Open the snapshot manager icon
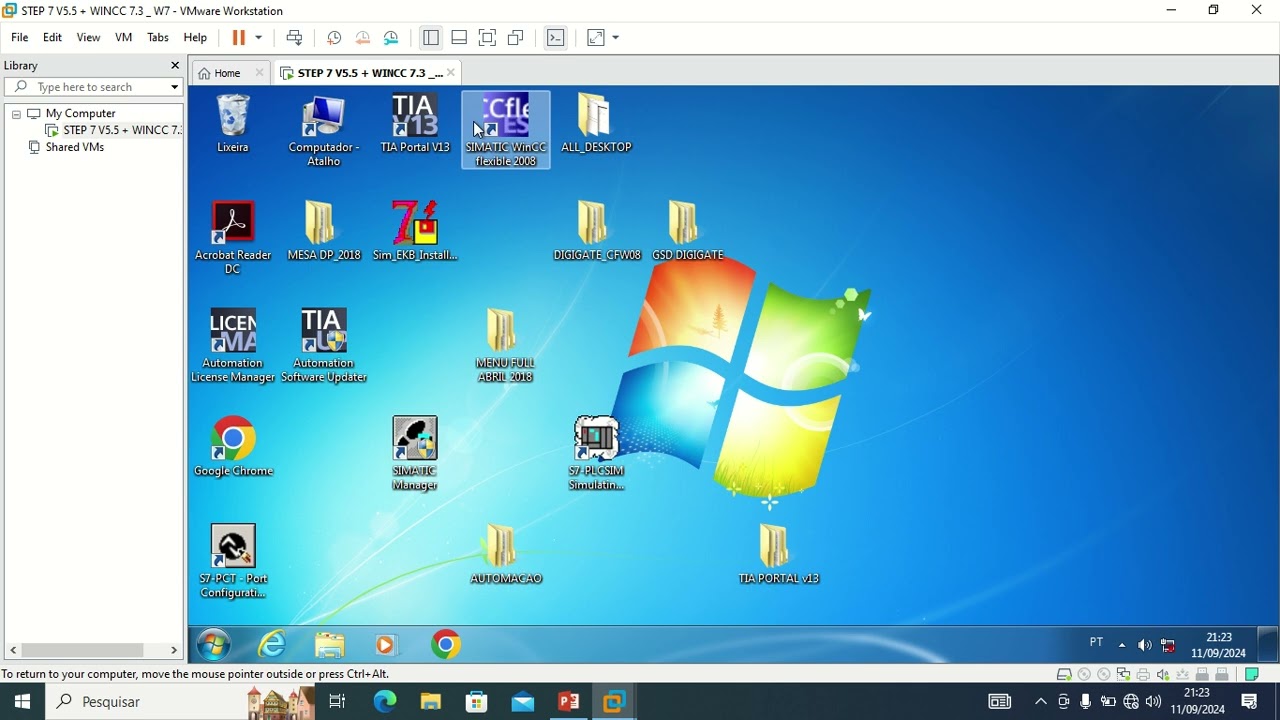The image size is (1280, 720). pos(391,37)
